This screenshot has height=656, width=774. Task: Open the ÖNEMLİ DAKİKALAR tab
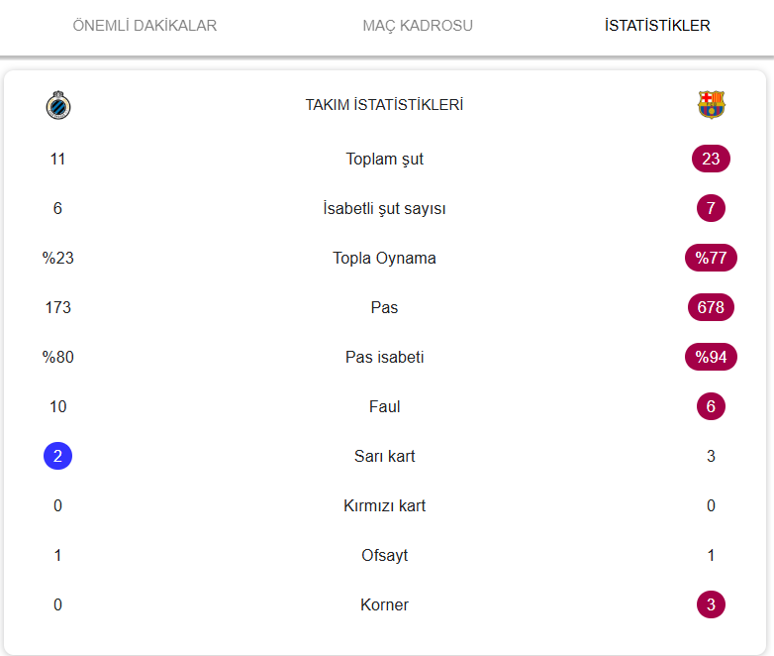pos(145,26)
